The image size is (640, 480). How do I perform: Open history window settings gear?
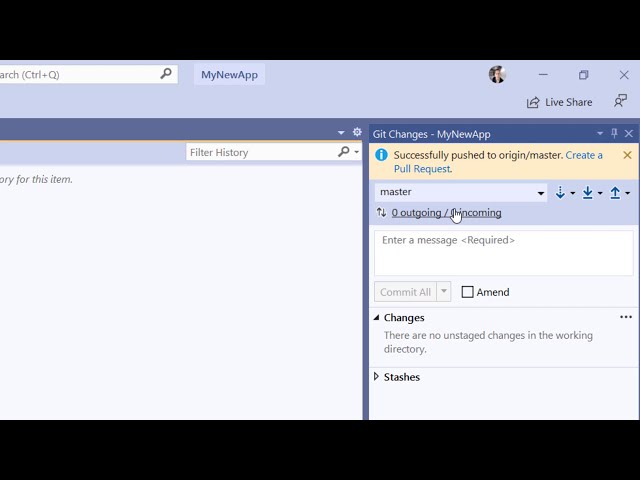point(357,132)
